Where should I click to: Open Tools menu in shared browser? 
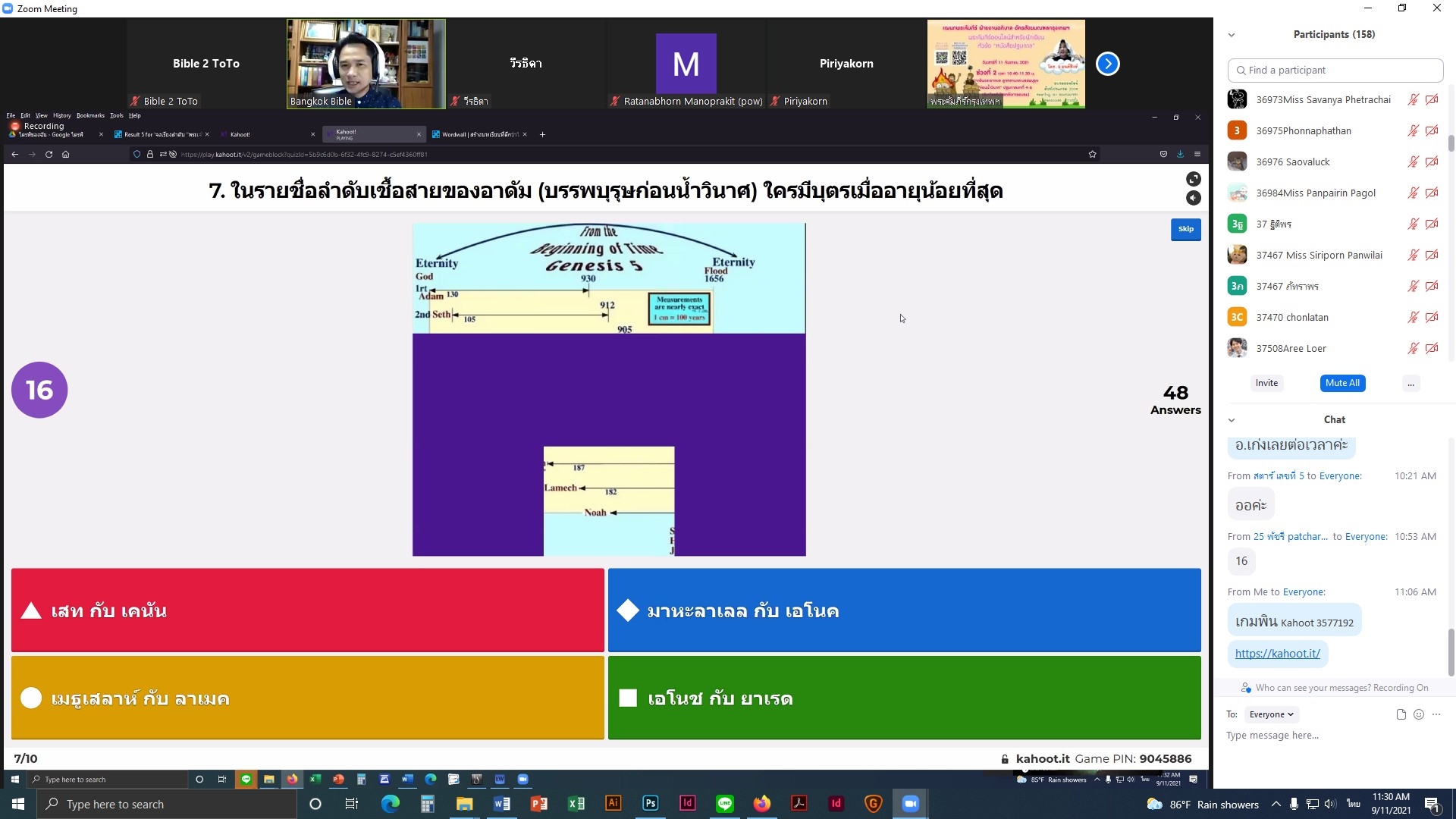click(116, 115)
